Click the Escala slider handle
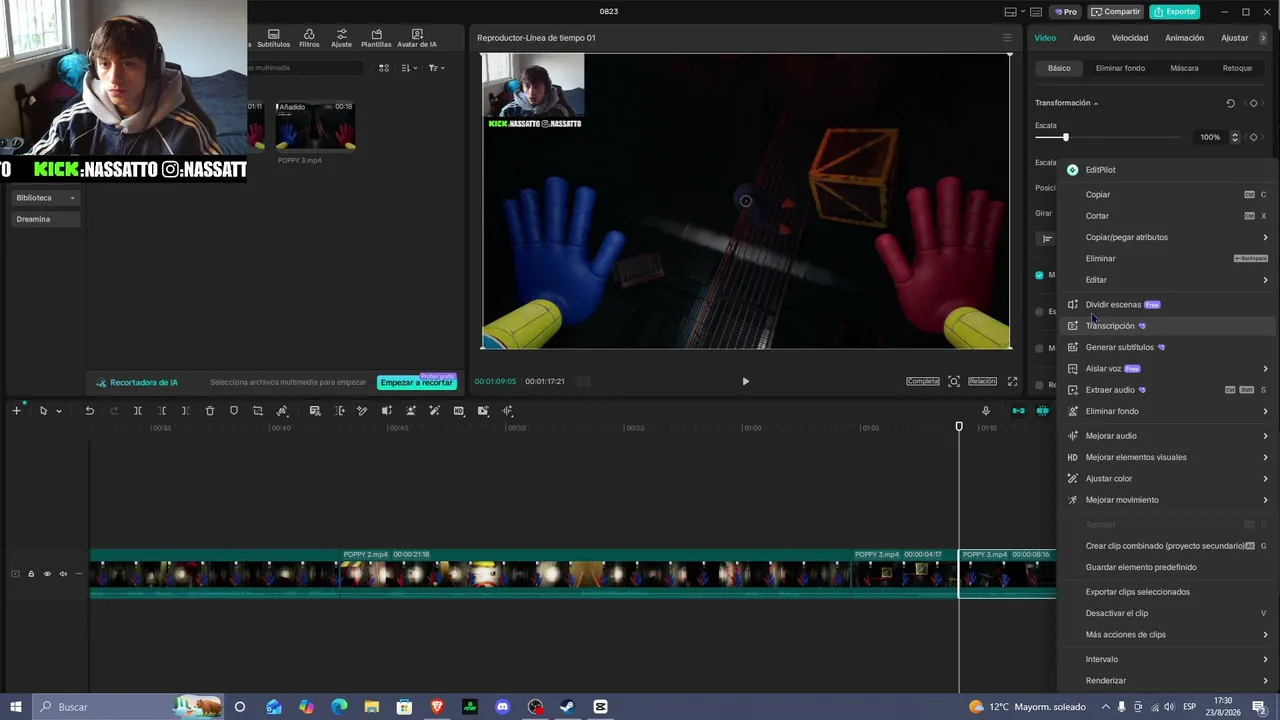The width and height of the screenshot is (1280, 720). click(x=1065, y=137)
